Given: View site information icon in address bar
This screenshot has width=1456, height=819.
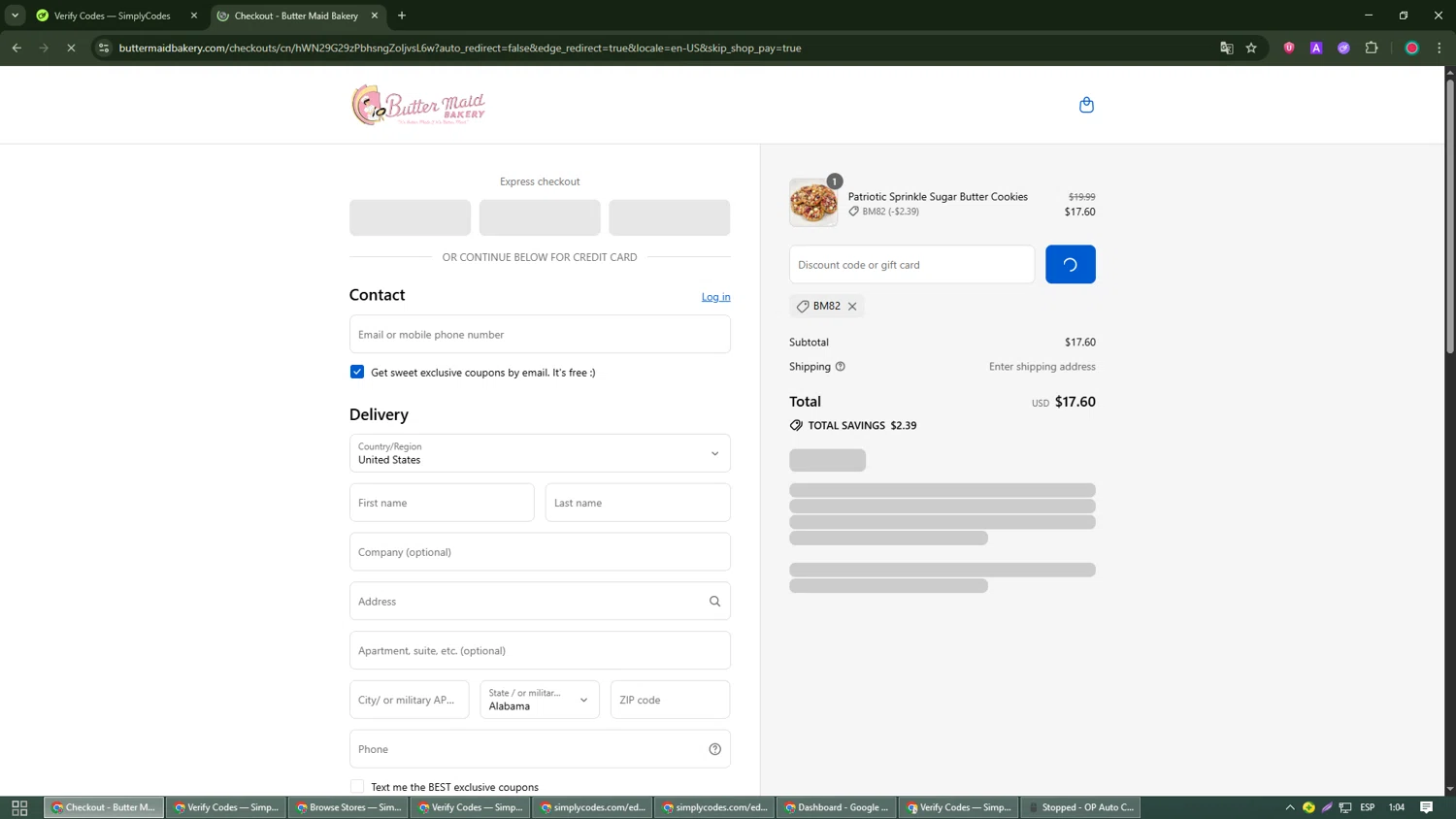Looking at the screenshot, I should coord(104,48).
